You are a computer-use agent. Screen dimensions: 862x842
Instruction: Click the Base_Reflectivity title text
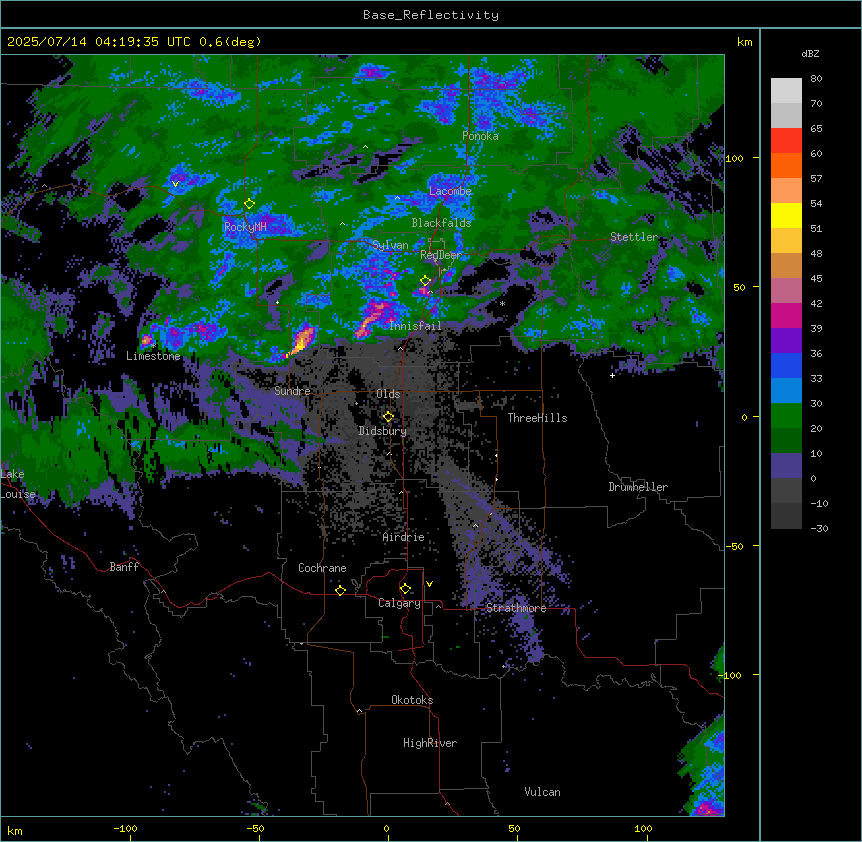tap(431, 15)
